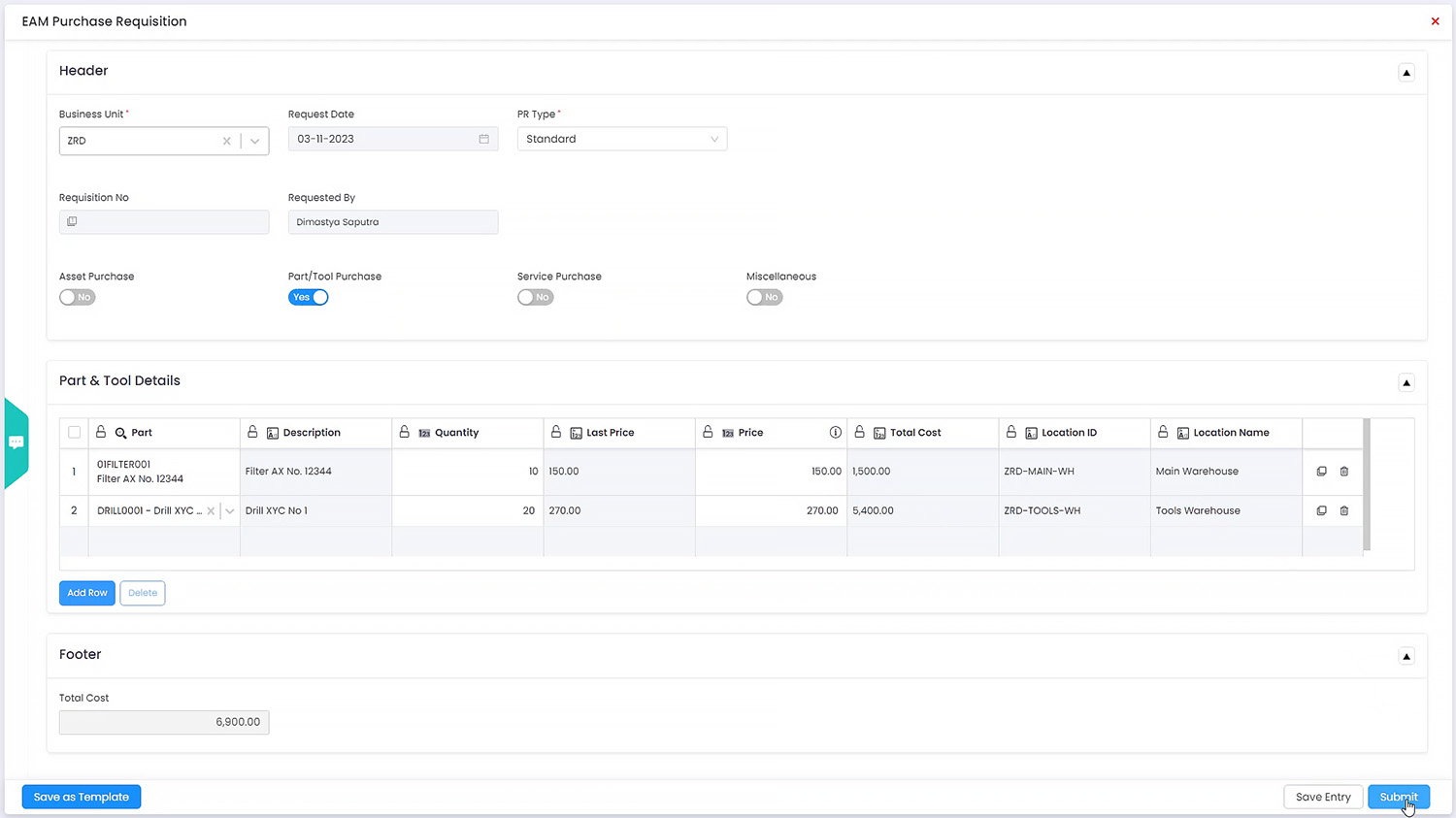Click the Price cell for row 2

coord(771,510)
